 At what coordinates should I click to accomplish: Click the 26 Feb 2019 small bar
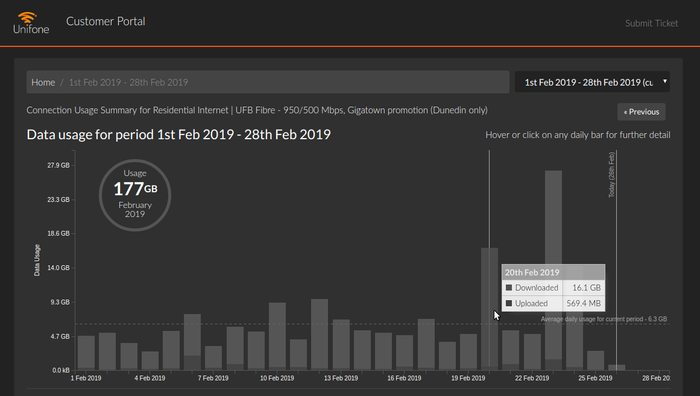(x=617, y=367)
